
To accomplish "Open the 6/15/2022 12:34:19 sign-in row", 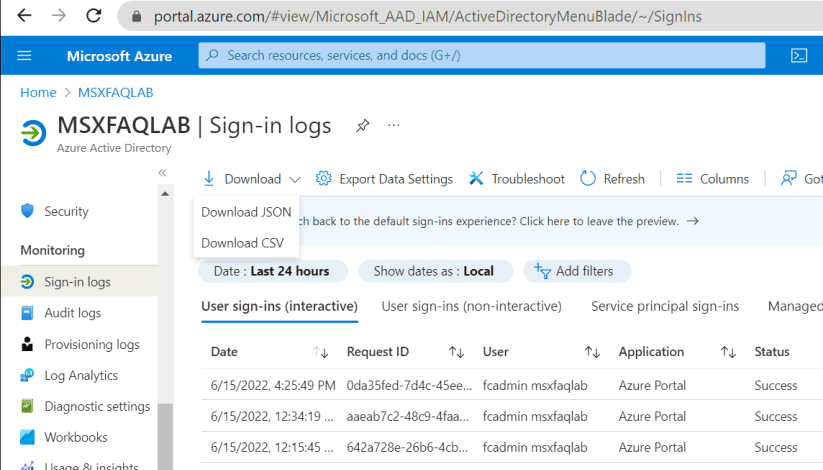I will [512, 416].
